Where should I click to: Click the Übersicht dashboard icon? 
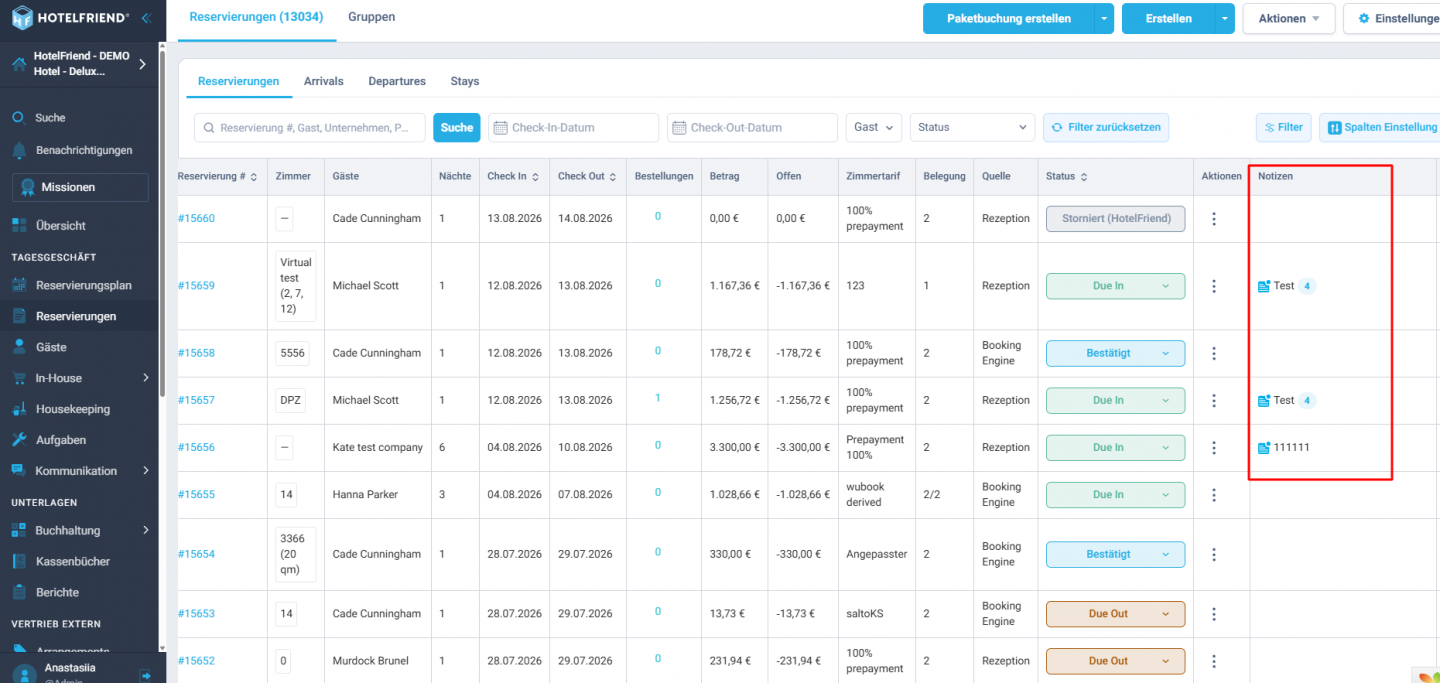tap(19, 225)
